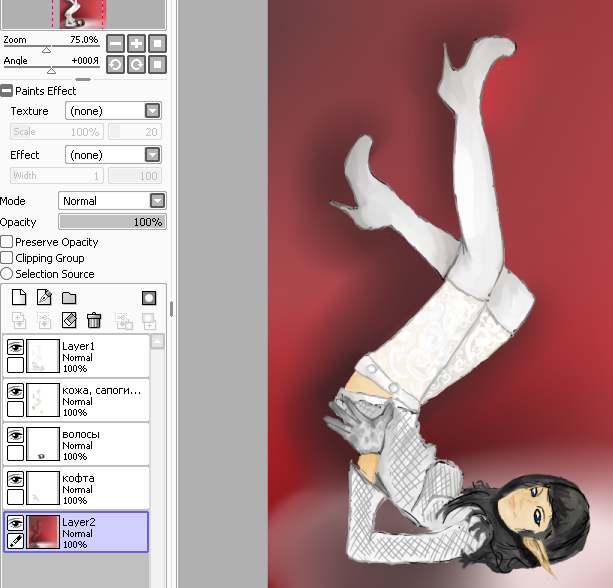Open the blending Mode dropdown
Viewport: 613px width, 588px height.
click(157, 201)
